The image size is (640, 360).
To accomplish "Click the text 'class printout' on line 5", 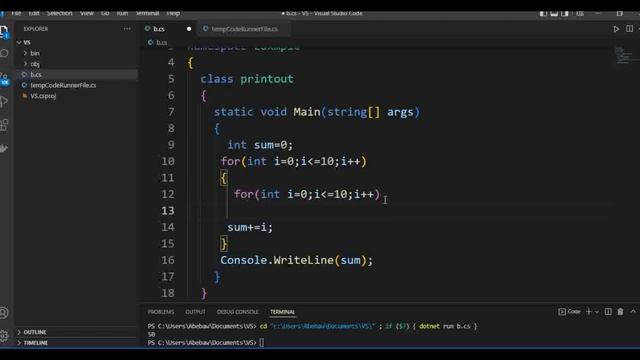I will point(247,79).
